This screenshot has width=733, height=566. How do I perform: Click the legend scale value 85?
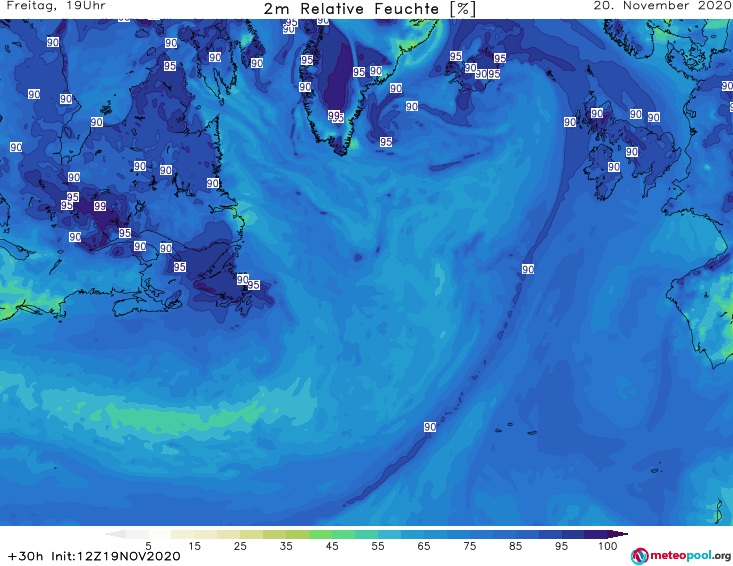tap(515, 546)
